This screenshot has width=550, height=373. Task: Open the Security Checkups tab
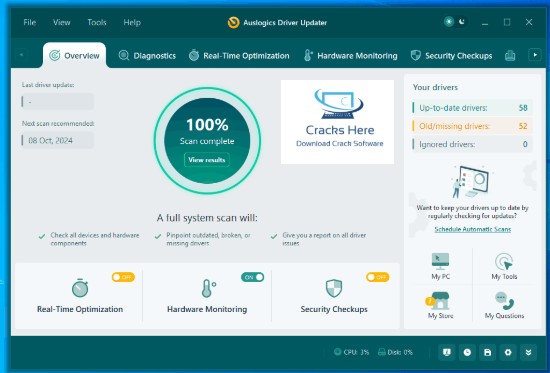tap(451, 55)
